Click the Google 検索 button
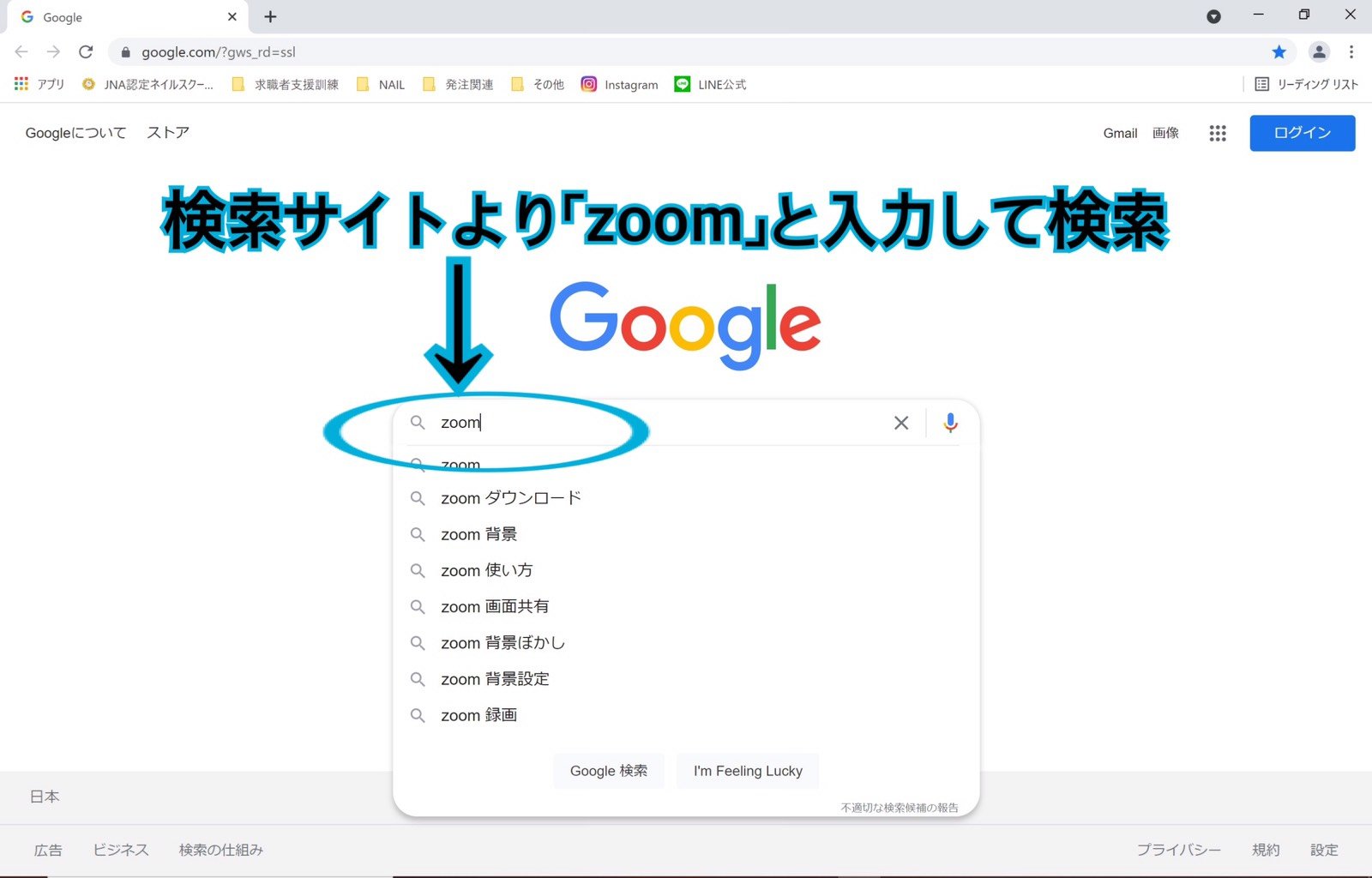Screen dimensions: 1372x878 click(x=609, y=771)
